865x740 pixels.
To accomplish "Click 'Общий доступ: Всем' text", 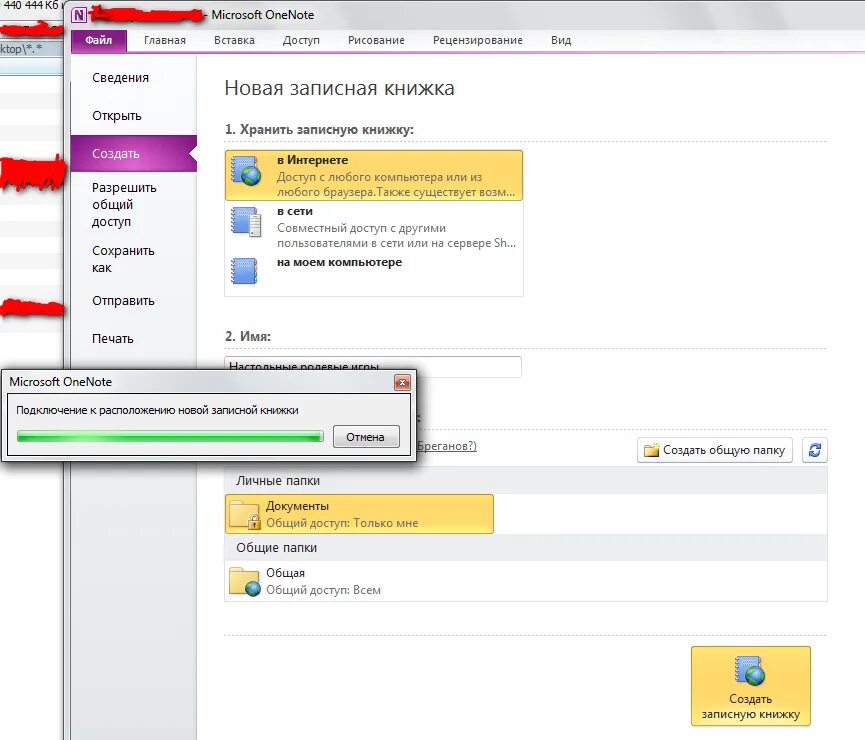I will pos(323,590).
